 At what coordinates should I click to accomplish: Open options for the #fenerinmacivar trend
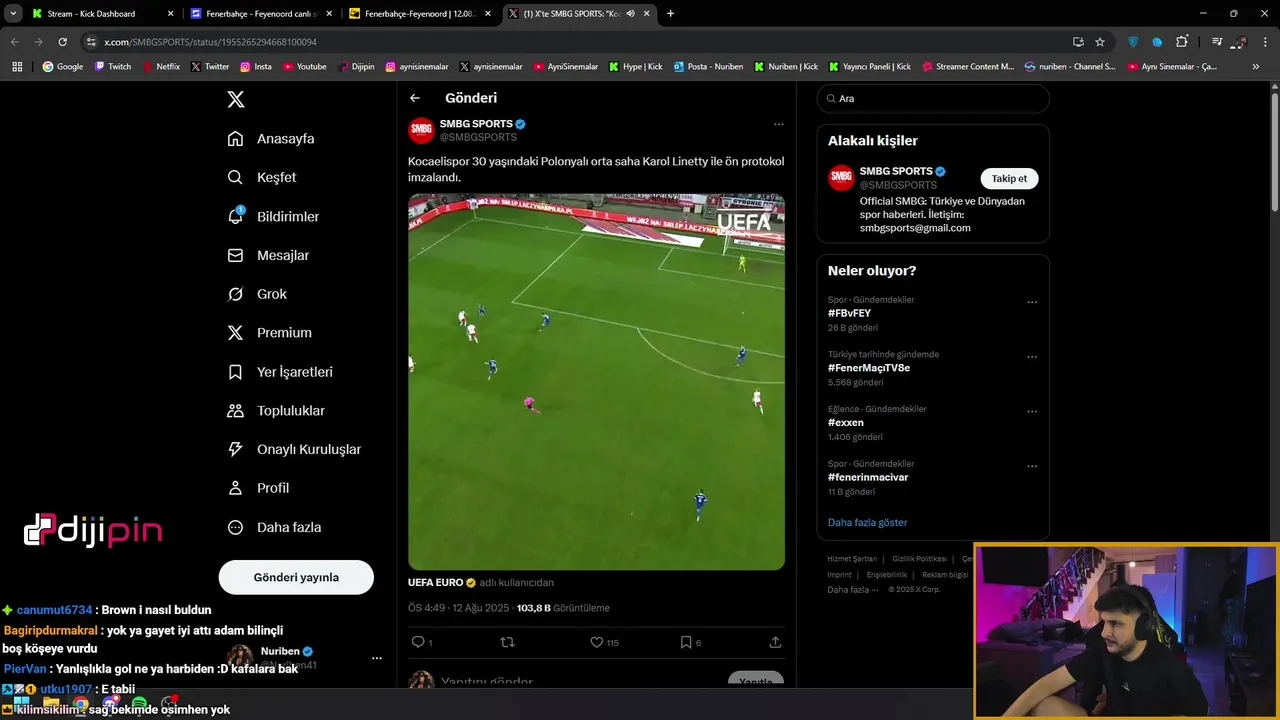point(1032,466)
